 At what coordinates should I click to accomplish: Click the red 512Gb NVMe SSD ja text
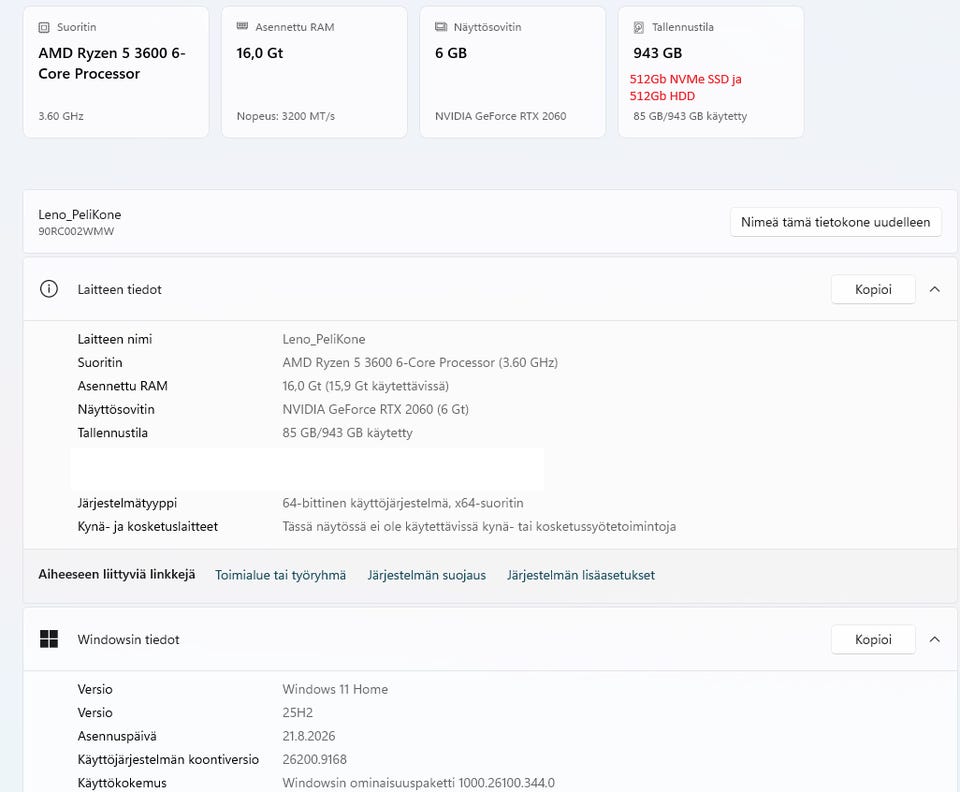coord(686,79)
